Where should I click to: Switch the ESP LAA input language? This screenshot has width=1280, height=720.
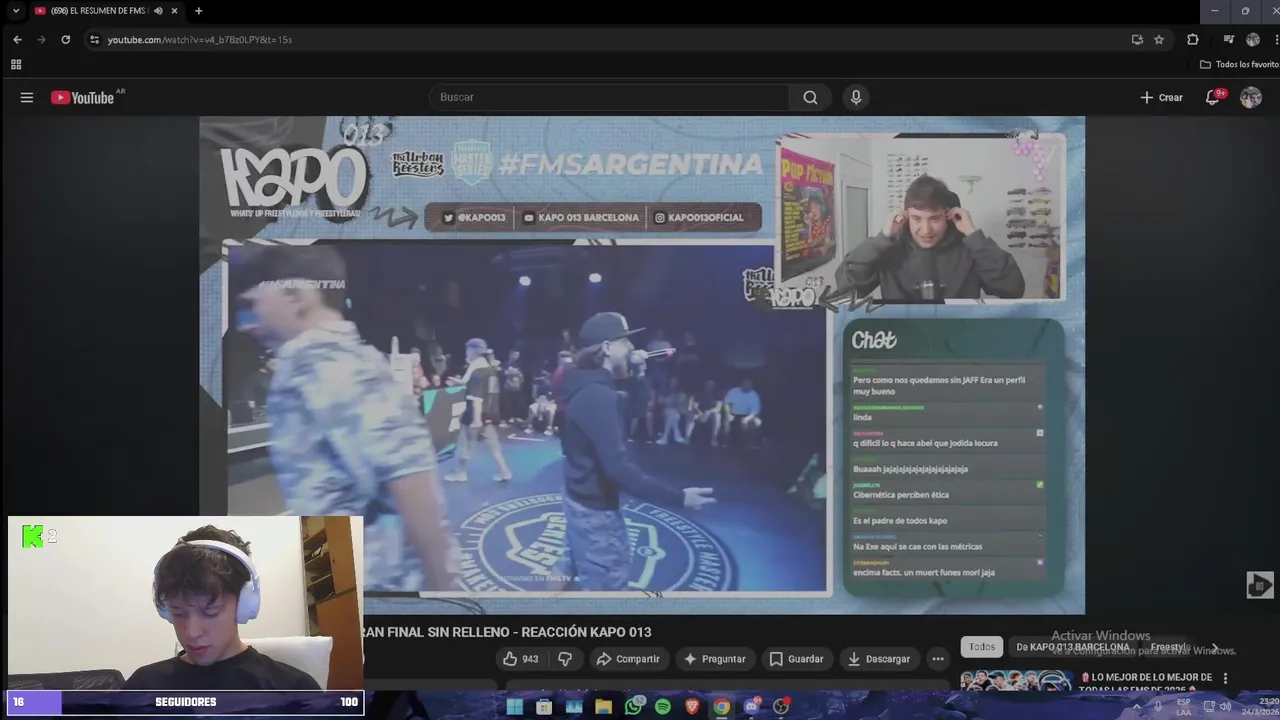point(1184,707)
